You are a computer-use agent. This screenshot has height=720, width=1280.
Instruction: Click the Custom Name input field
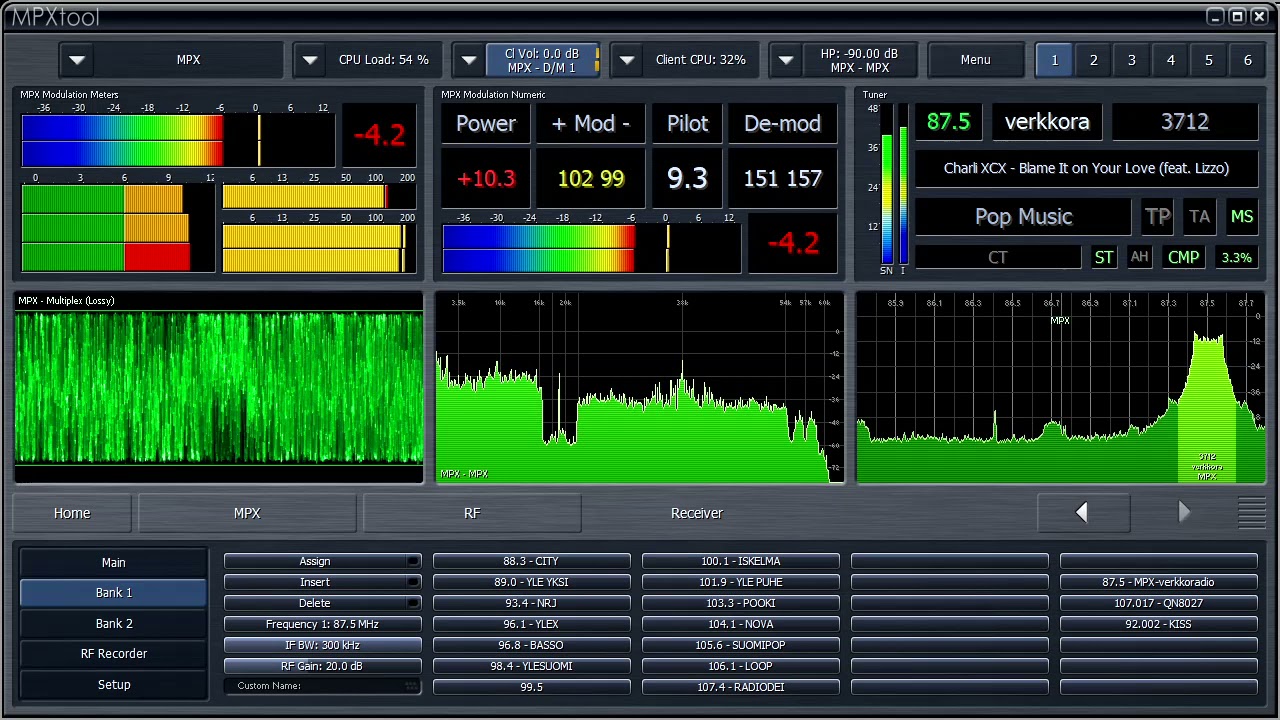(x=322, y=686)
